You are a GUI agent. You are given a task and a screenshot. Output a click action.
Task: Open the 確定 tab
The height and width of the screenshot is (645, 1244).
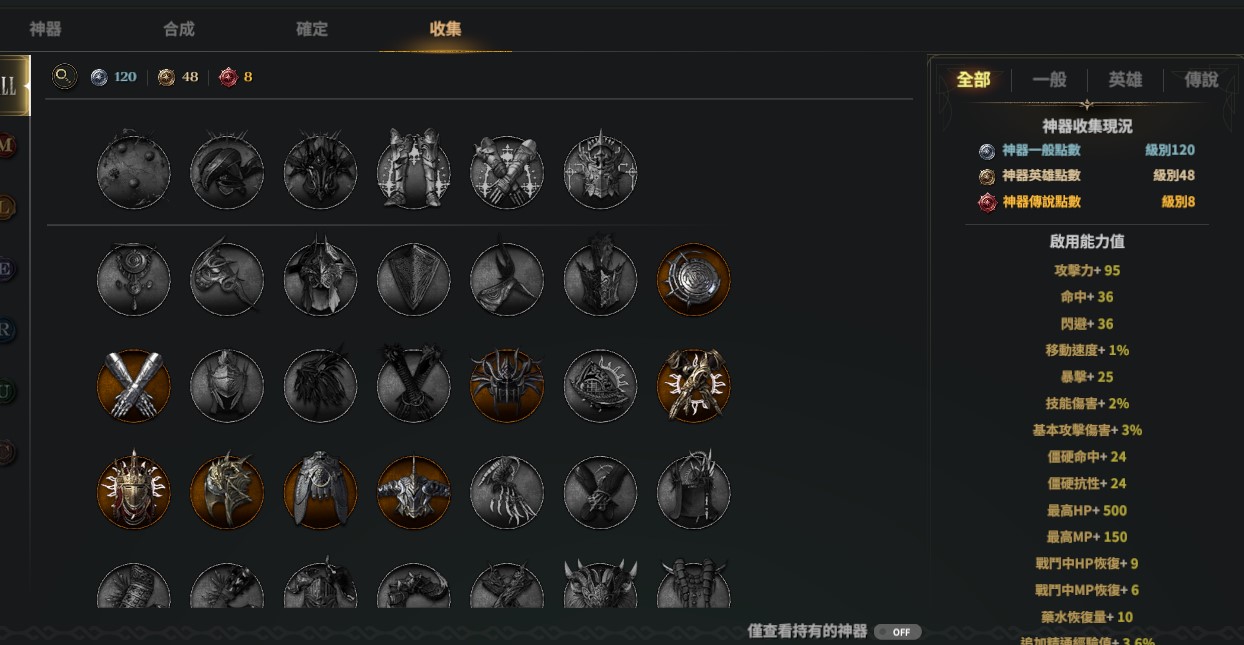coord(312,29)
